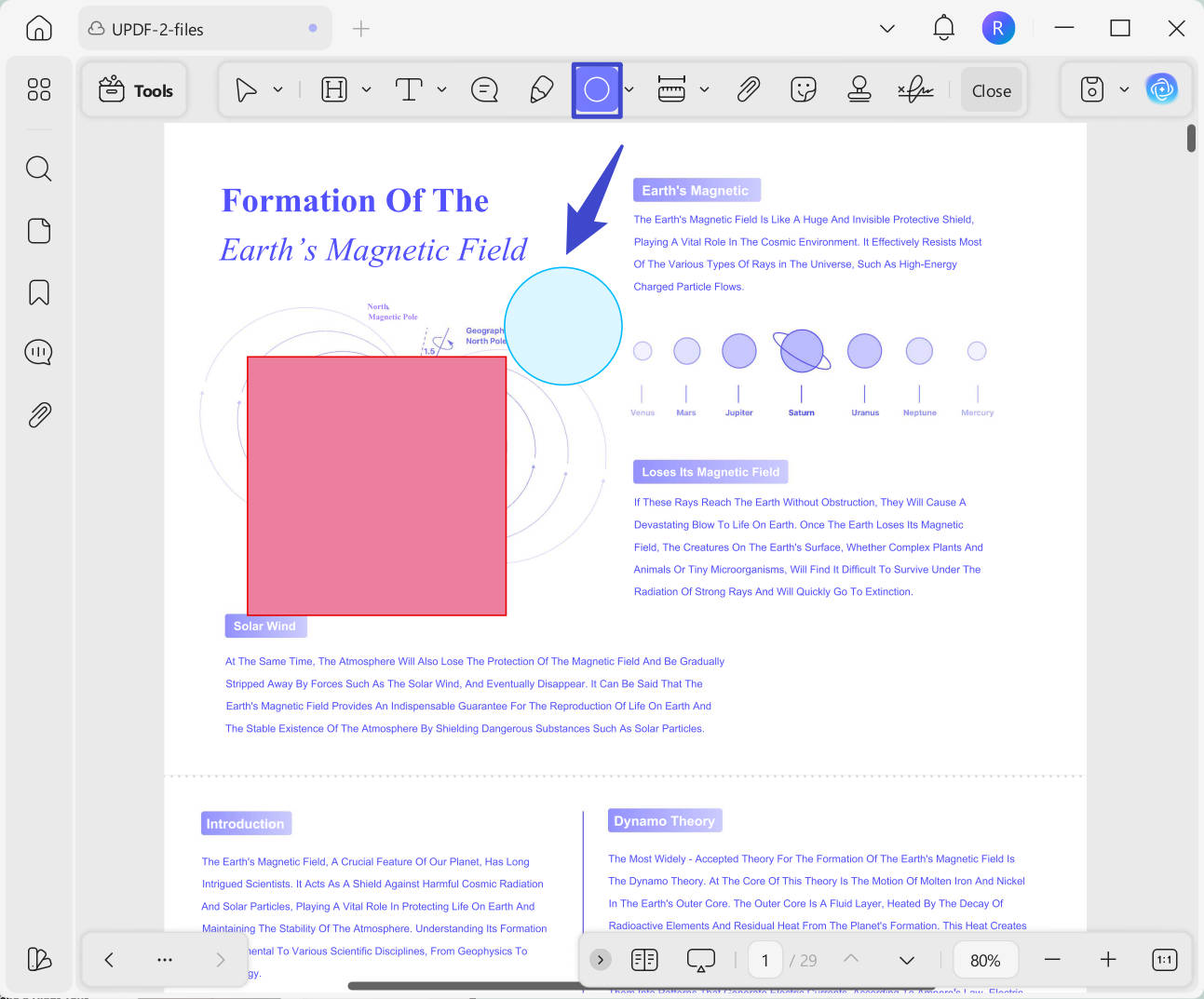Expand the shape tool dropdown arrow
Screen dimensions: 1204x999
629,89
